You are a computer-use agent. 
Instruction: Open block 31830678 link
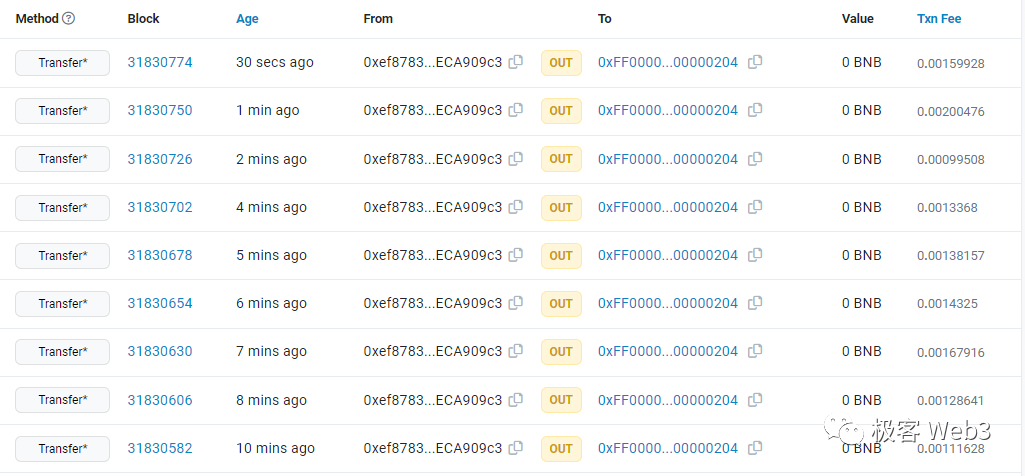click(x=160, y=255)
